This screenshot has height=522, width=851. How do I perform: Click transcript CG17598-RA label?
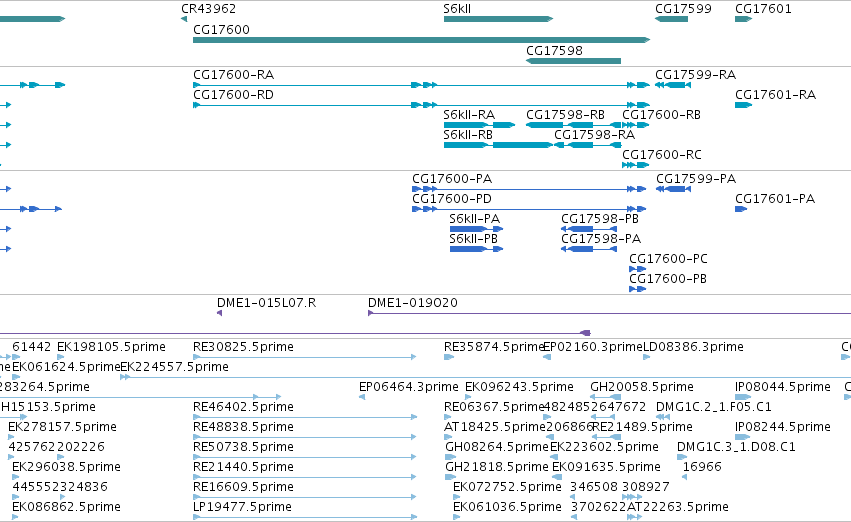[594, 135]
